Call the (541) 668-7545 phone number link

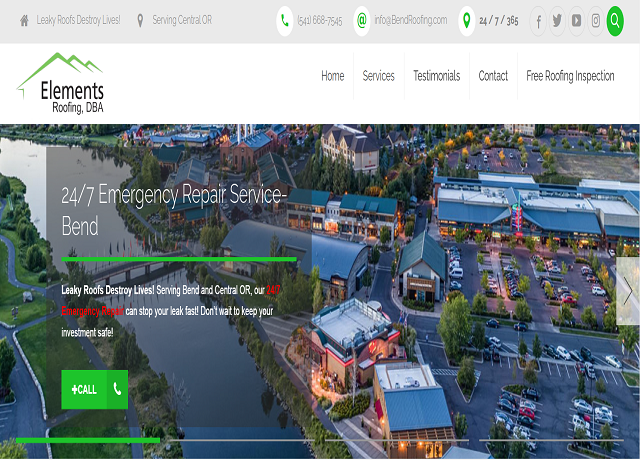point(320,20)
